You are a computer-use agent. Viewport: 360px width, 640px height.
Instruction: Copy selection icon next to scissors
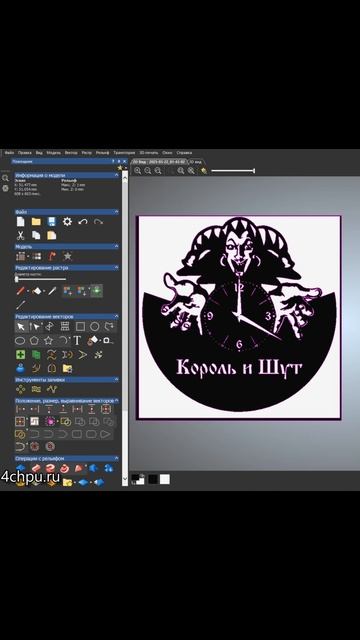36,235
